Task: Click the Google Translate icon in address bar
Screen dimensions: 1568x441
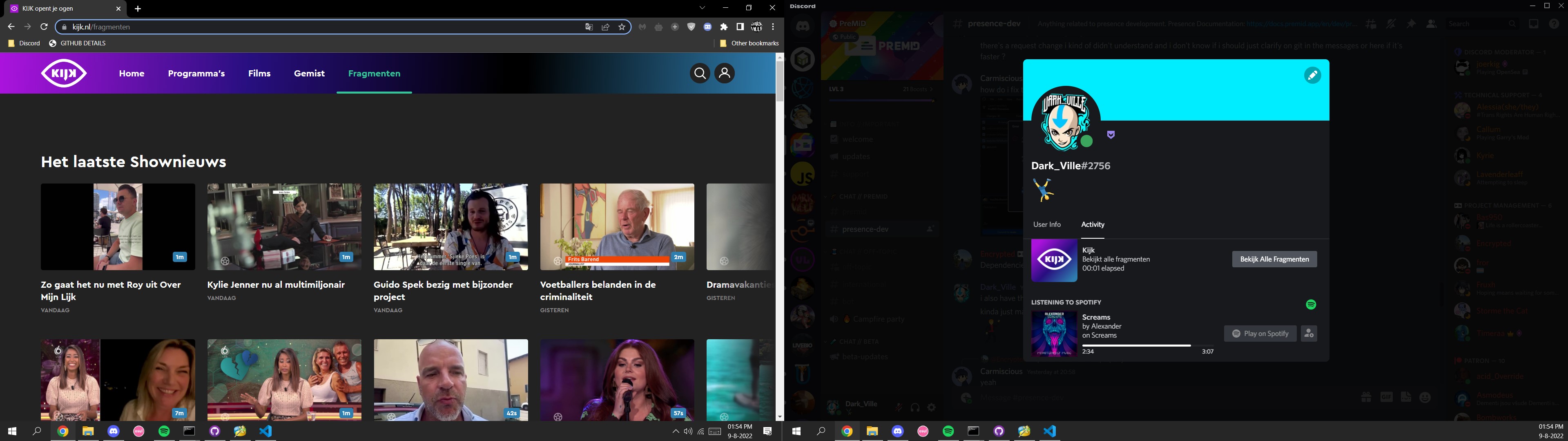Action: point(589,27)
